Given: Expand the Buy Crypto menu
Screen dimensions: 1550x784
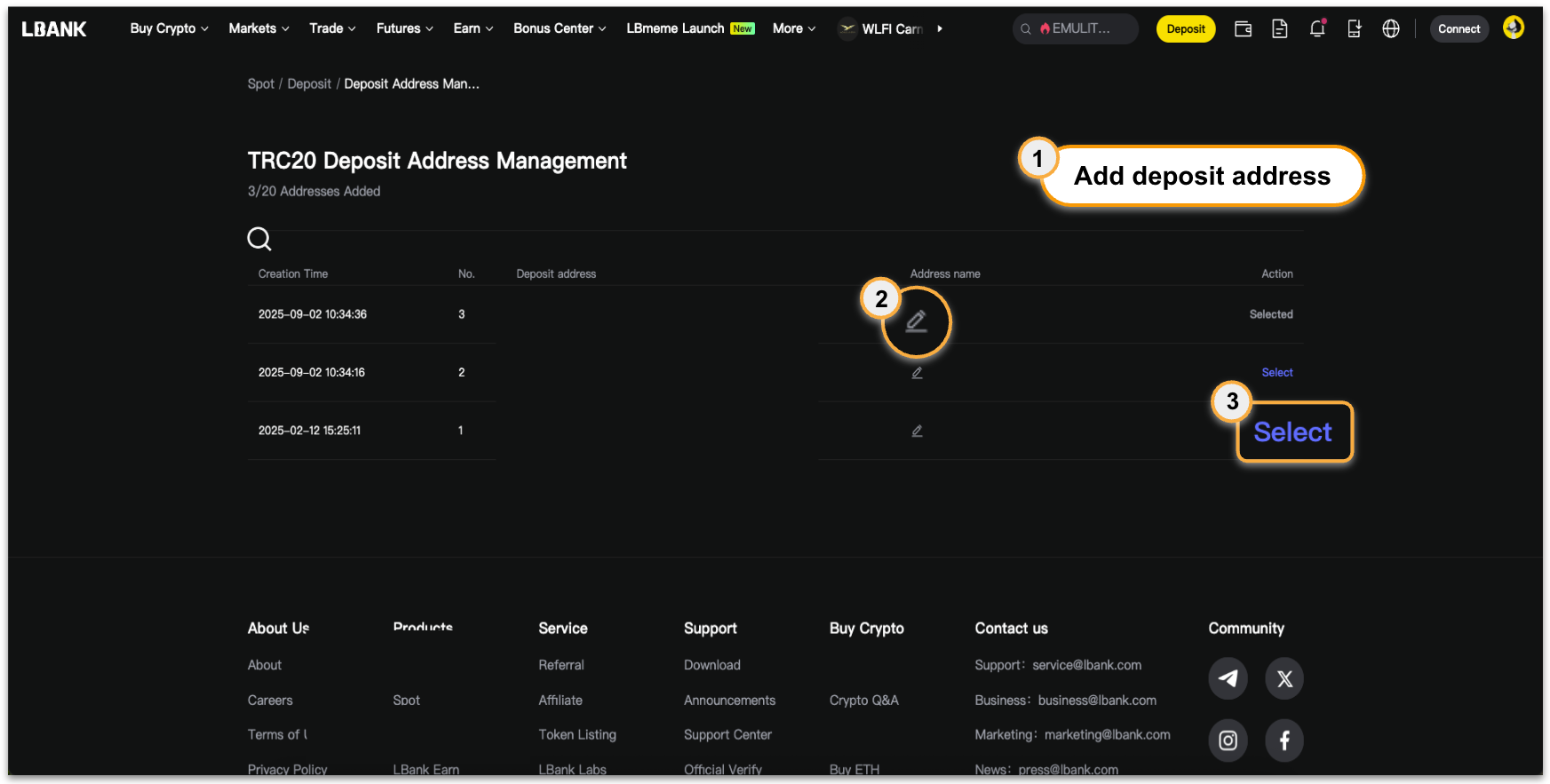Looking at the screenshot, I should coord(169,28).
